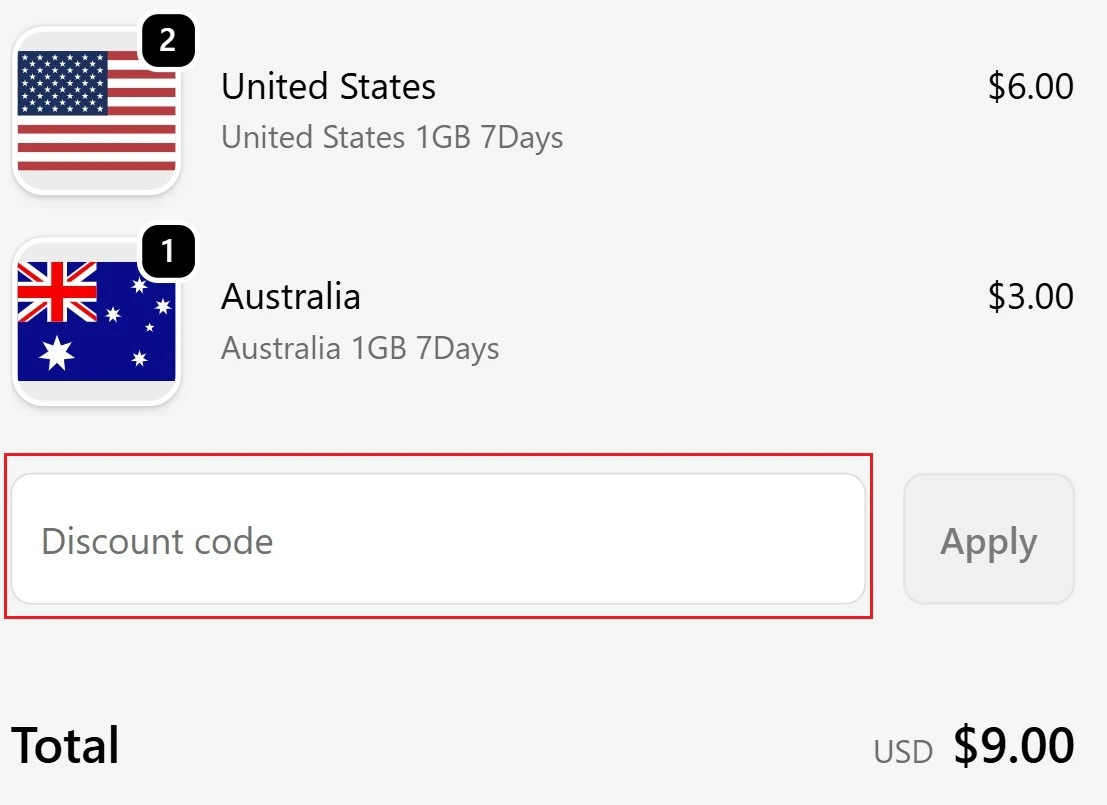Click the United States 1GB 7Days description
The image size is (1107, 805).
pos(392,137)
